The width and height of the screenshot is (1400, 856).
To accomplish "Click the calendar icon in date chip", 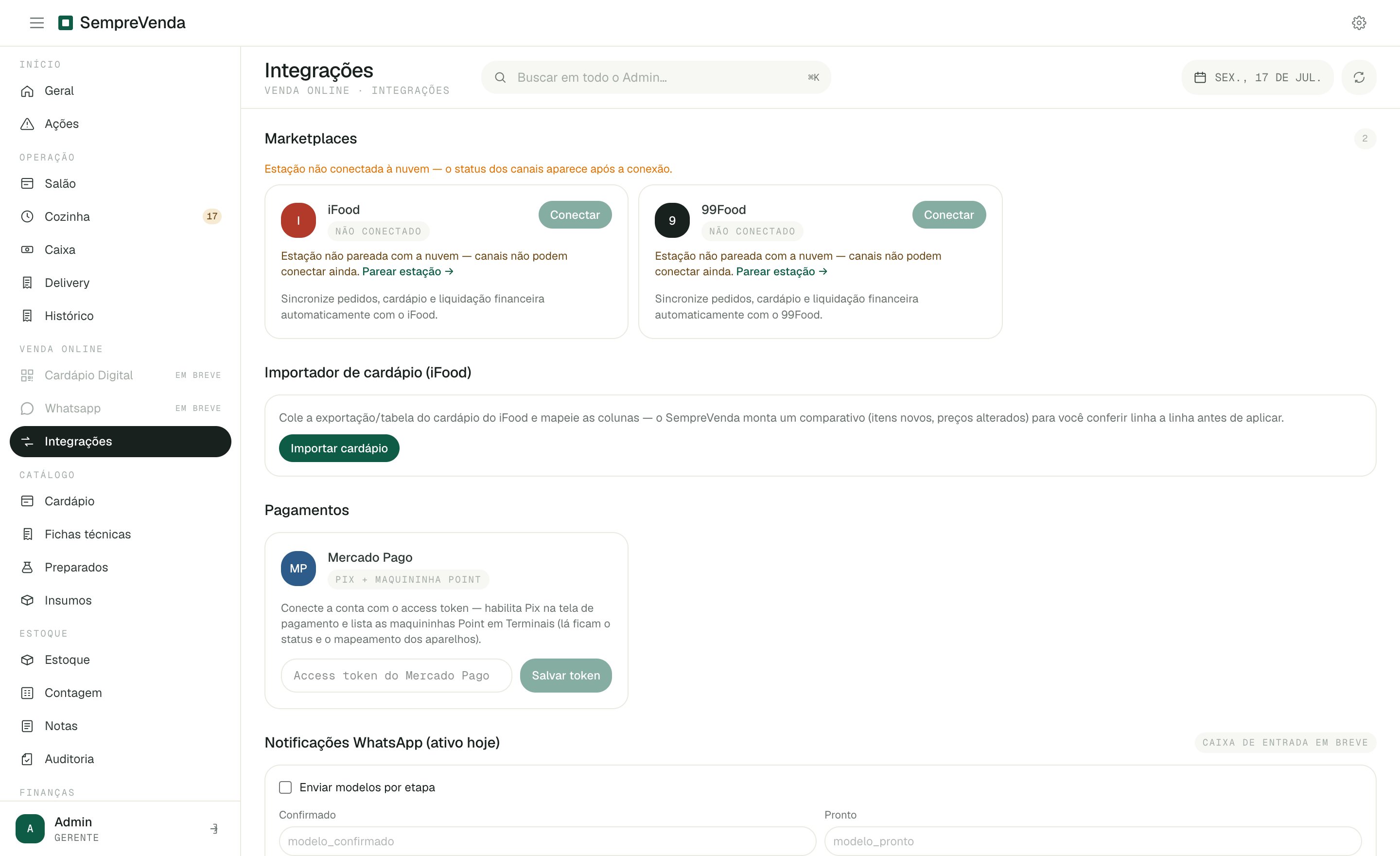I will click(1200, 77).
